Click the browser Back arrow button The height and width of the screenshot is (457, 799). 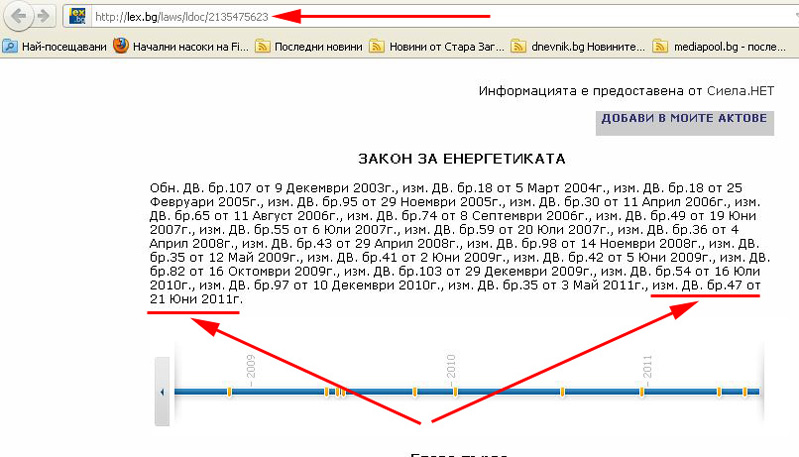[x=18, y=16]
